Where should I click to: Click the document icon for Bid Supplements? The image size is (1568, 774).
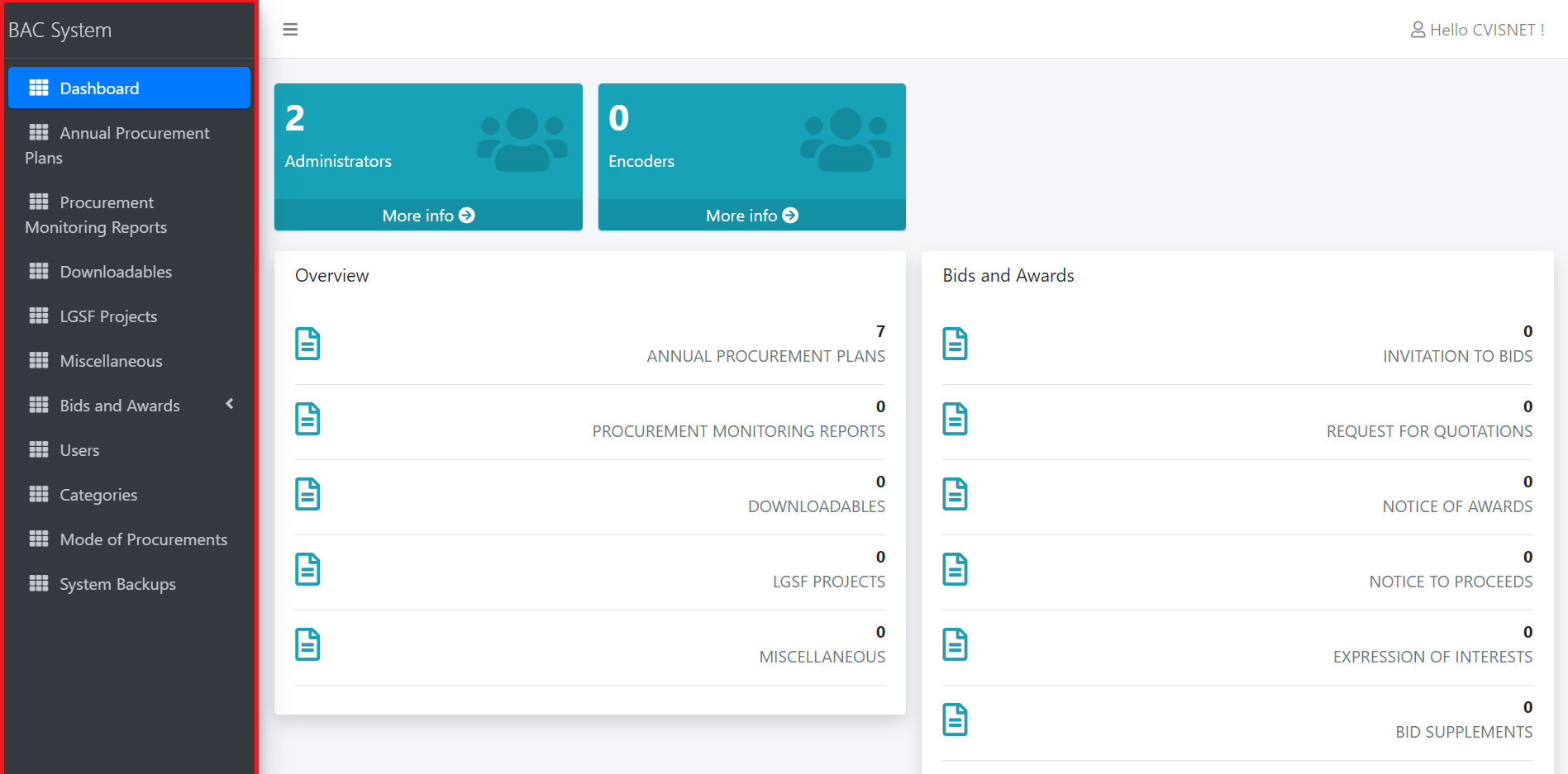coord(955,719)
